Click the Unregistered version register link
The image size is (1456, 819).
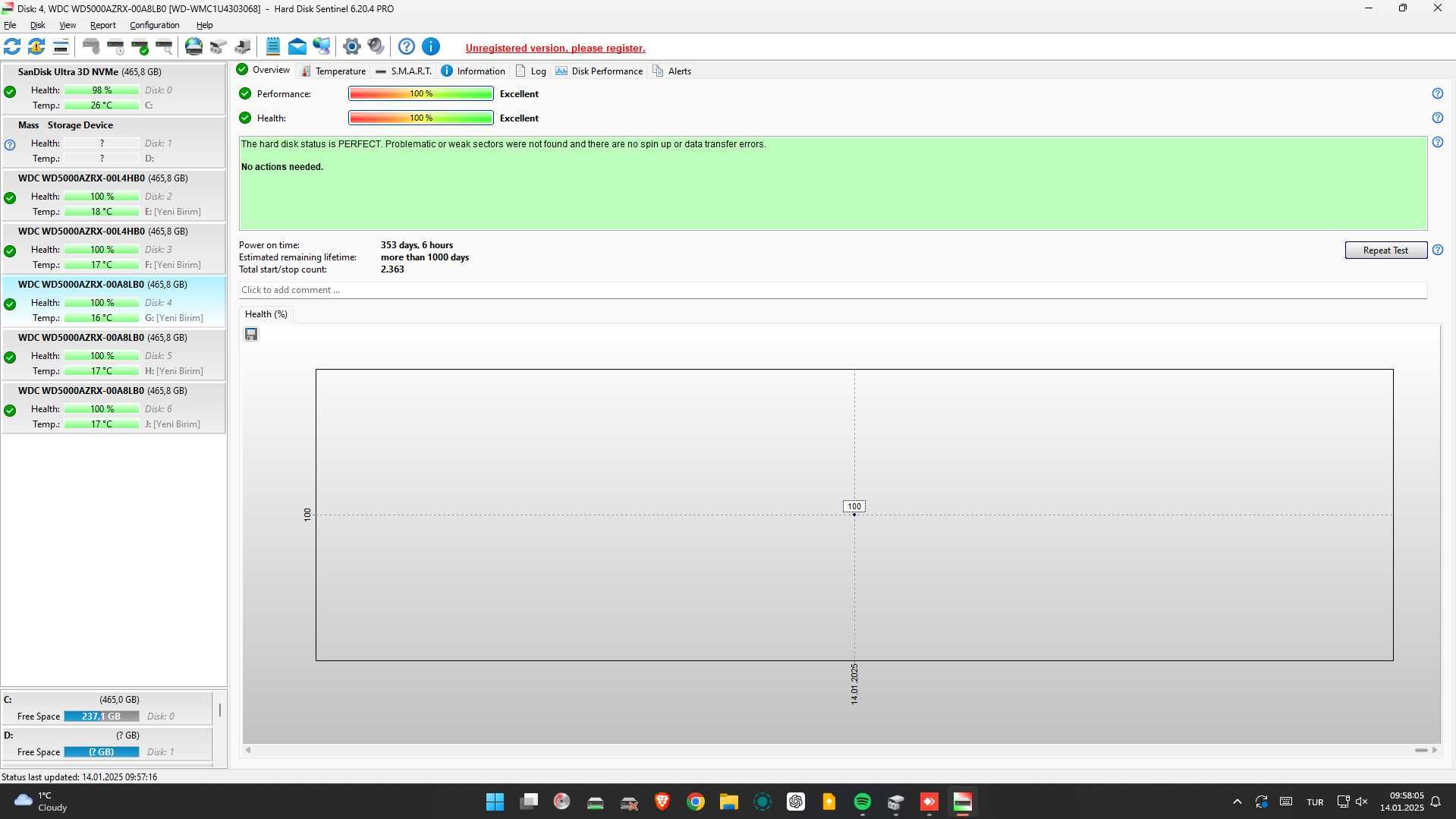pyautogui.click(x=555, y=48)
